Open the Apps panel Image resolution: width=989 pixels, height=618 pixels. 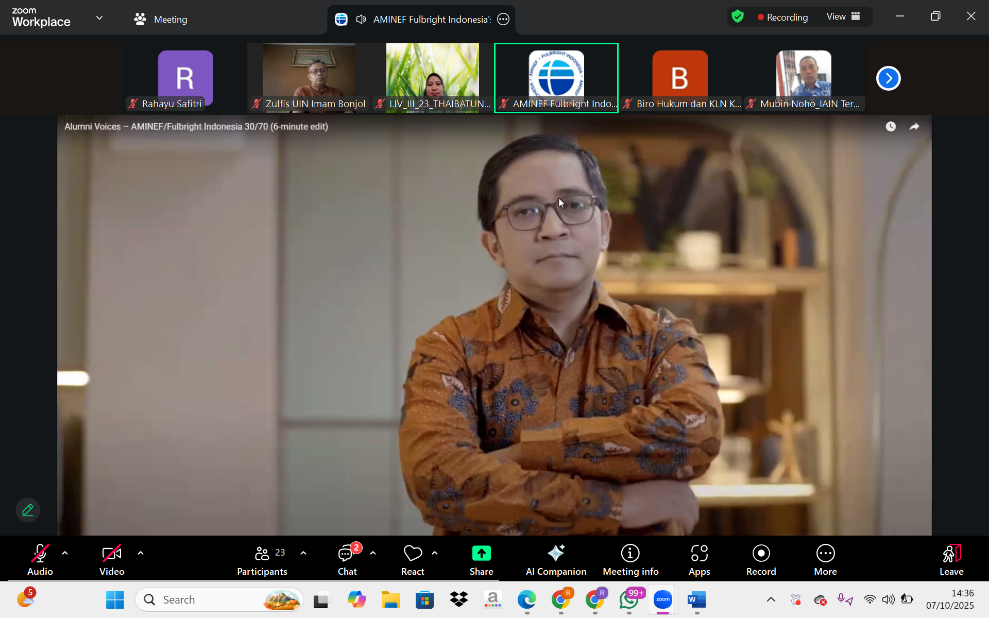(x=699, y=559)
